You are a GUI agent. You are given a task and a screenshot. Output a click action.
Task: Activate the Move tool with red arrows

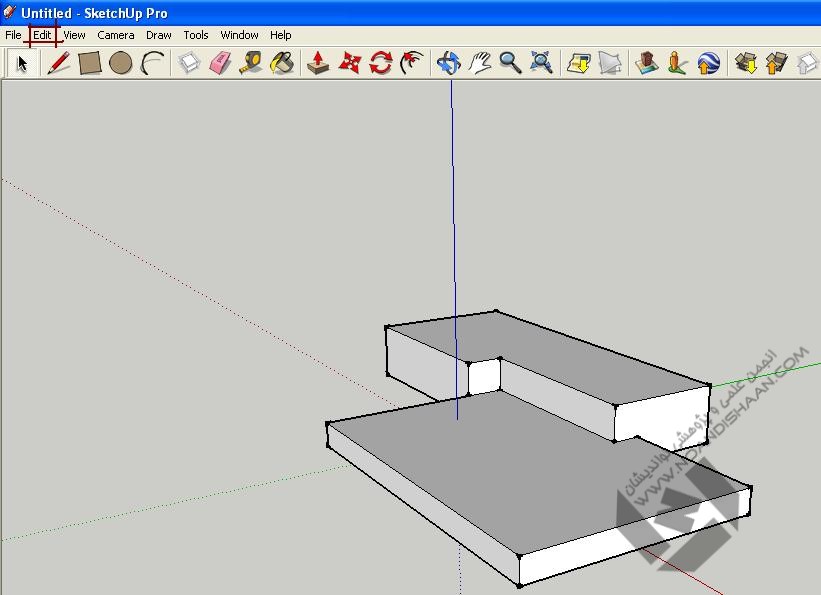click(349, 63)
